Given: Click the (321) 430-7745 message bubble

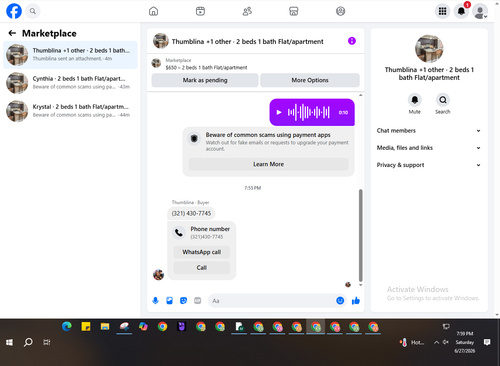Looking at the screenshot, I should [191, 213].
